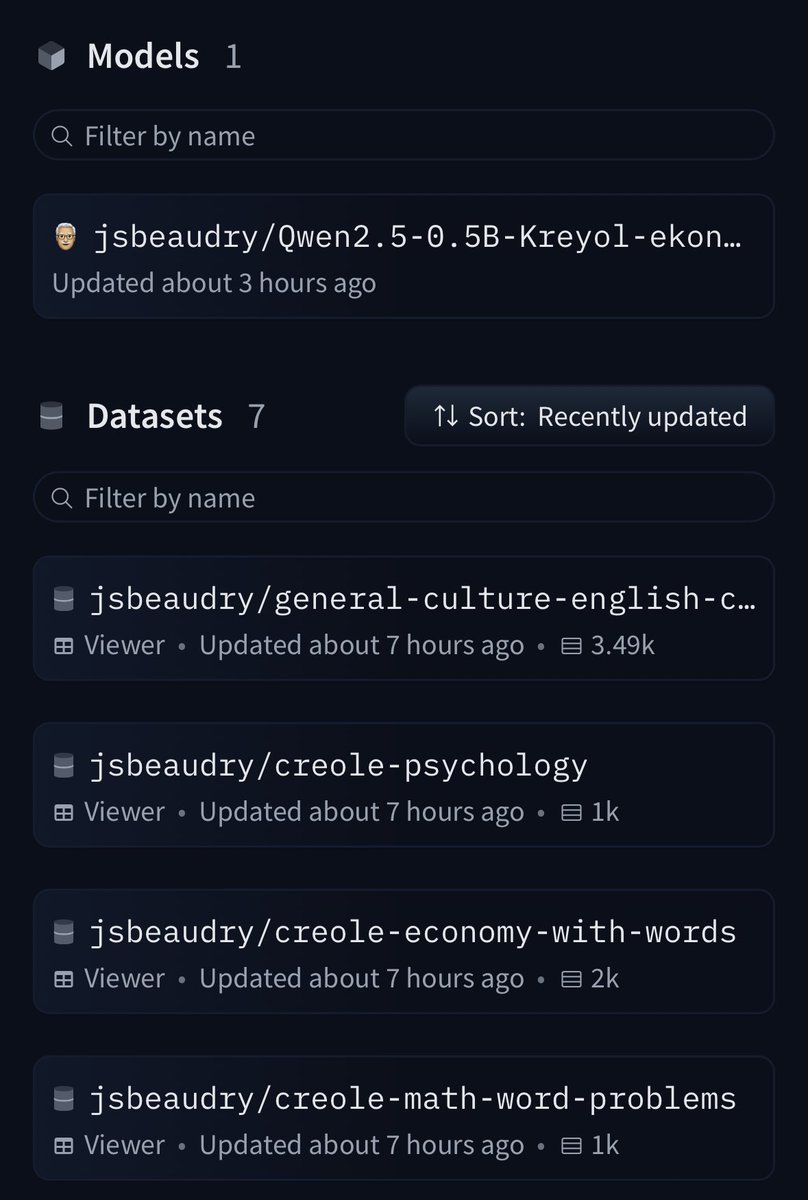The height and width of the screenshot is (1200, 808).
Task: Click jsbeaudry avatar on Qwen2.5 model card
Action: pos(64,238)
